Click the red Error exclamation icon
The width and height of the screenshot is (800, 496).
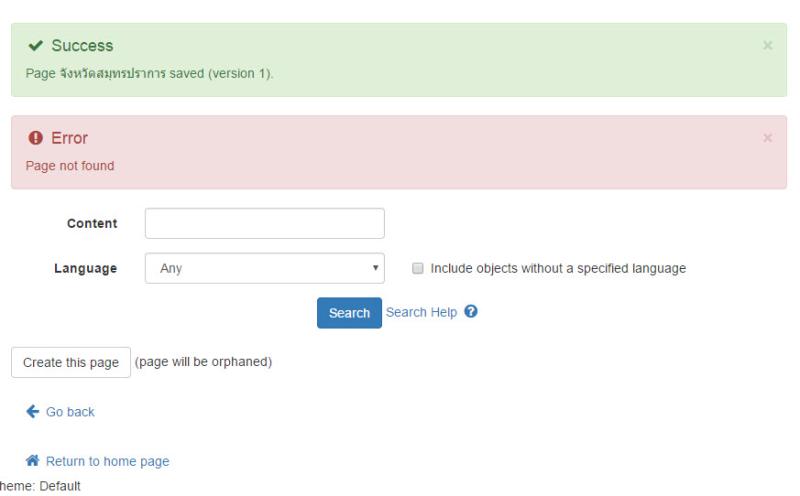point(35,138)
